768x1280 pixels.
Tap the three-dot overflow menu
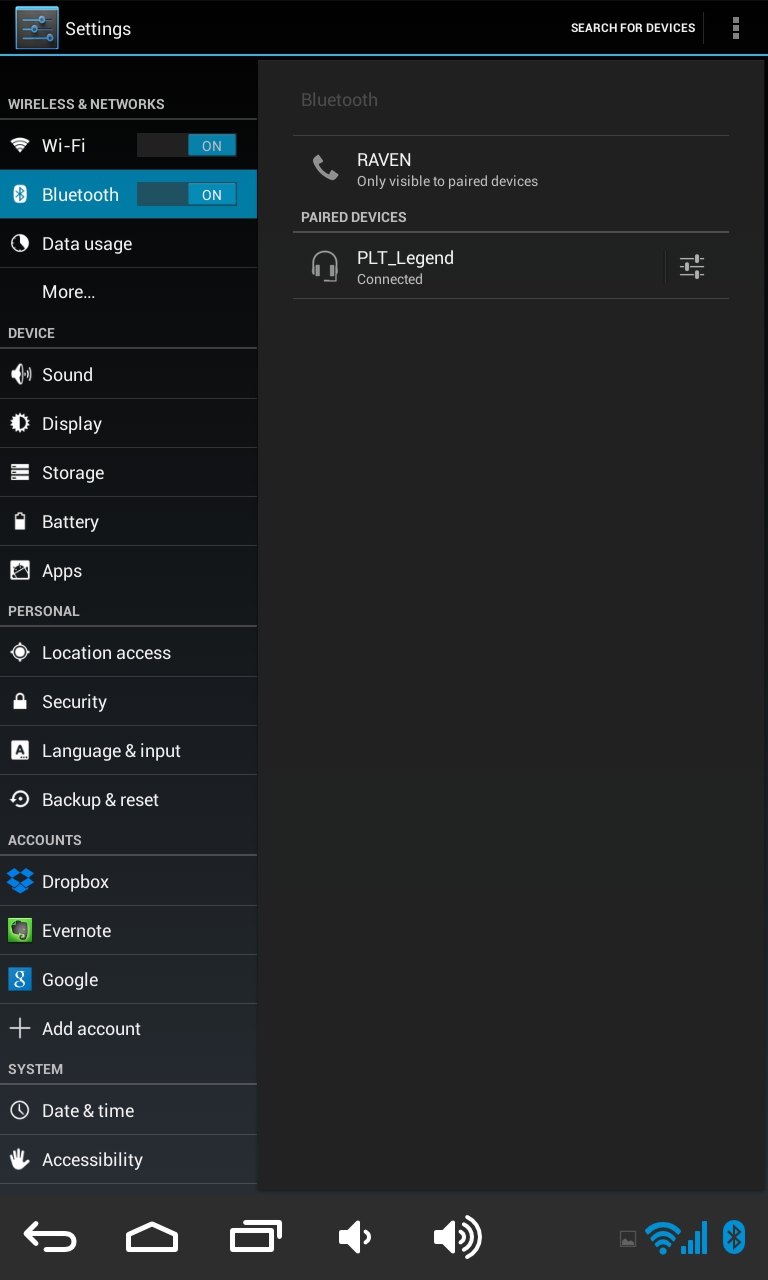(736, 28)
